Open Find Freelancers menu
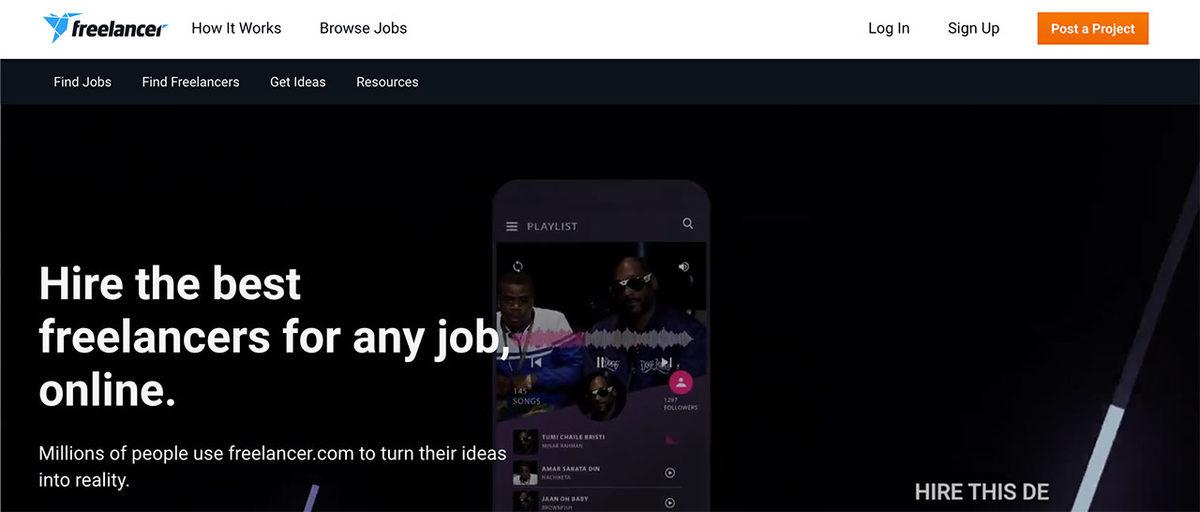 coord(191,82)
